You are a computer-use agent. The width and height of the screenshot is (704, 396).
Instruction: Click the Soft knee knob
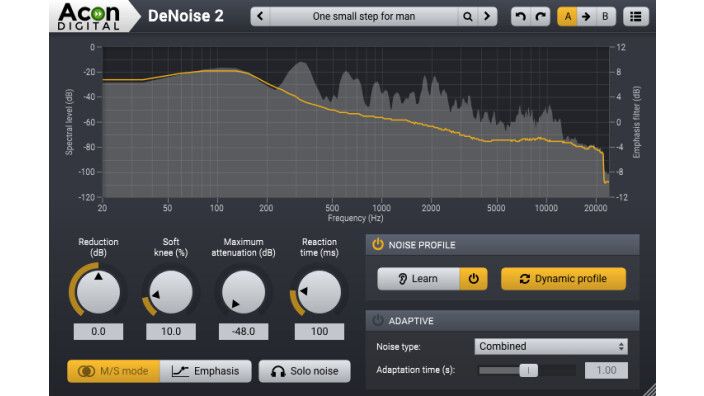click(171, 292)
